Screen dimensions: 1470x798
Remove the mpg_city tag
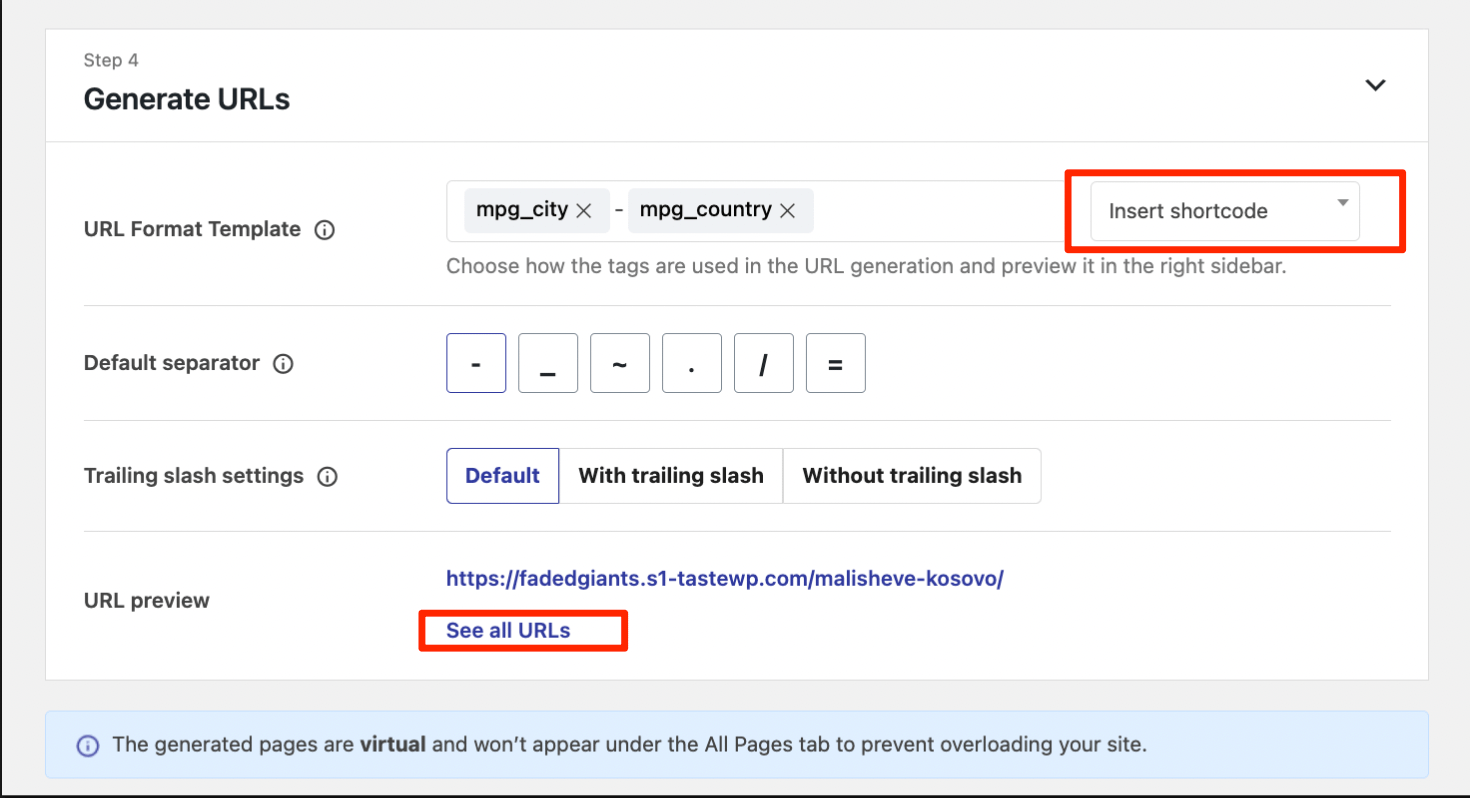click(x=585, y=211)
